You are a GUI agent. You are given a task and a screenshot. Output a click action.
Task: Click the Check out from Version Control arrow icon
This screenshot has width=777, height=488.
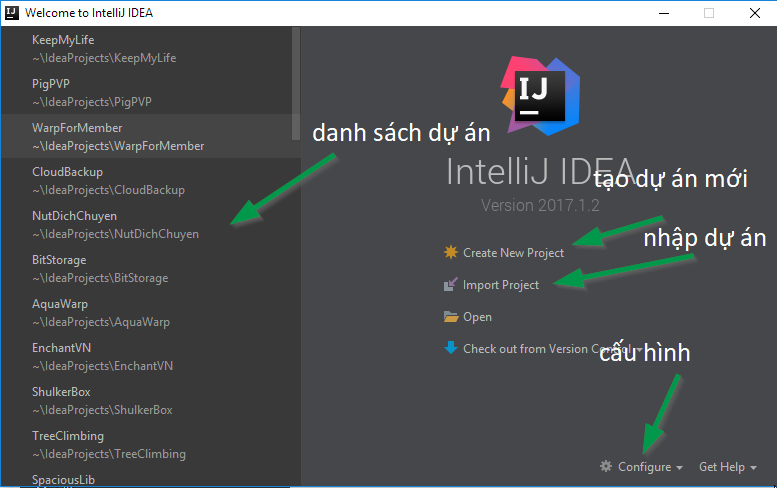[450, 348]
